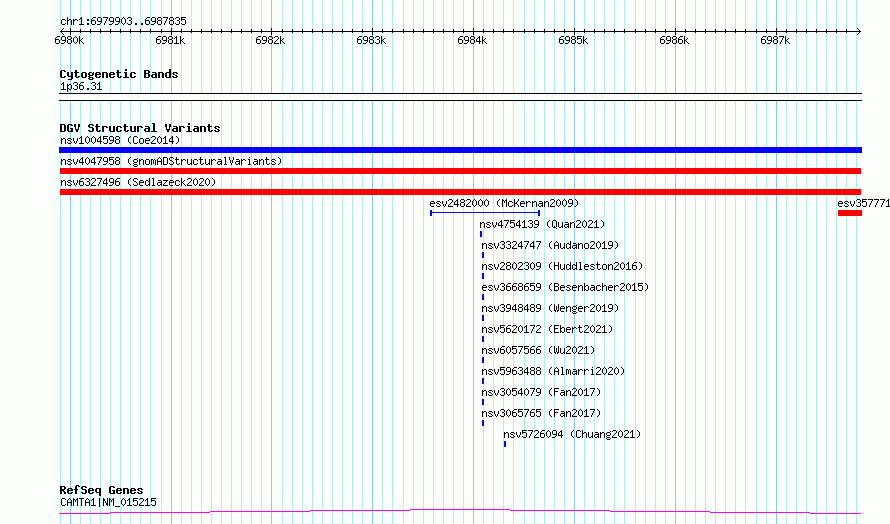Open the esv3668659 (Besenbacher2015) variant
The image size is (890, 524).
pyautogui.click(x=565, y=287)
